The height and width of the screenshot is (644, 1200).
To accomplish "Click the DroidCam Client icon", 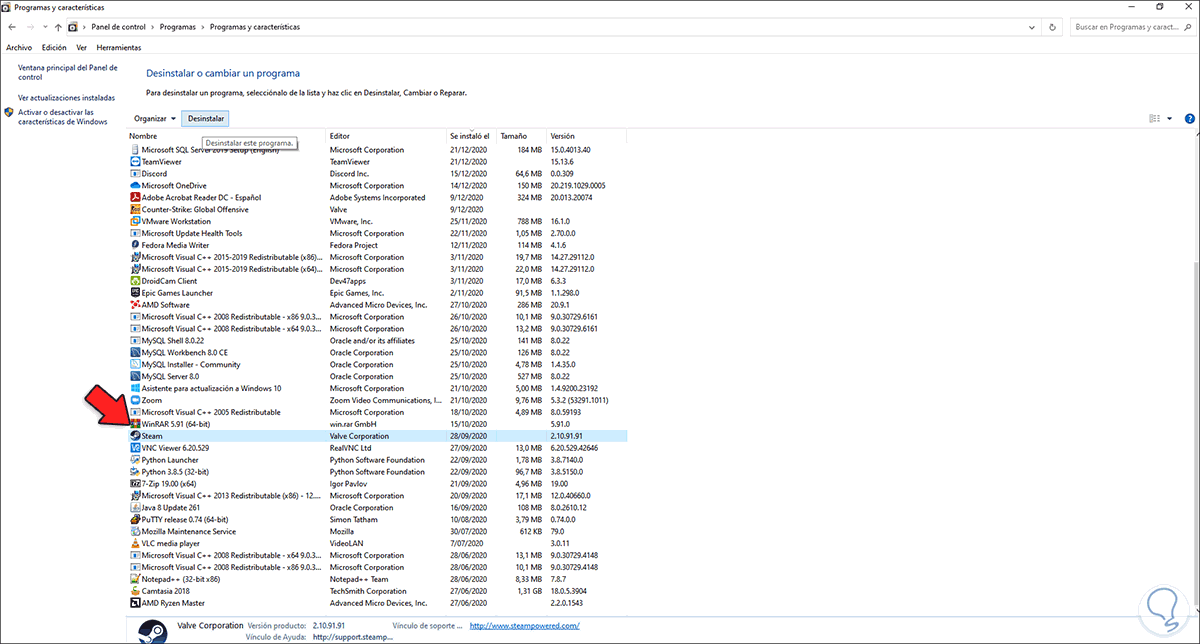I will click(135, 281).
